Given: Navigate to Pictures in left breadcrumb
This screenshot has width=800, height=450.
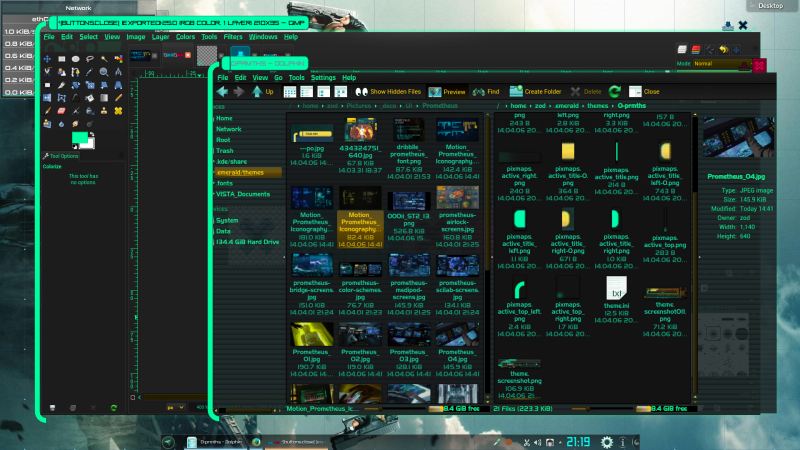Looking at the screenshot, I should click(x=359, y=106).
